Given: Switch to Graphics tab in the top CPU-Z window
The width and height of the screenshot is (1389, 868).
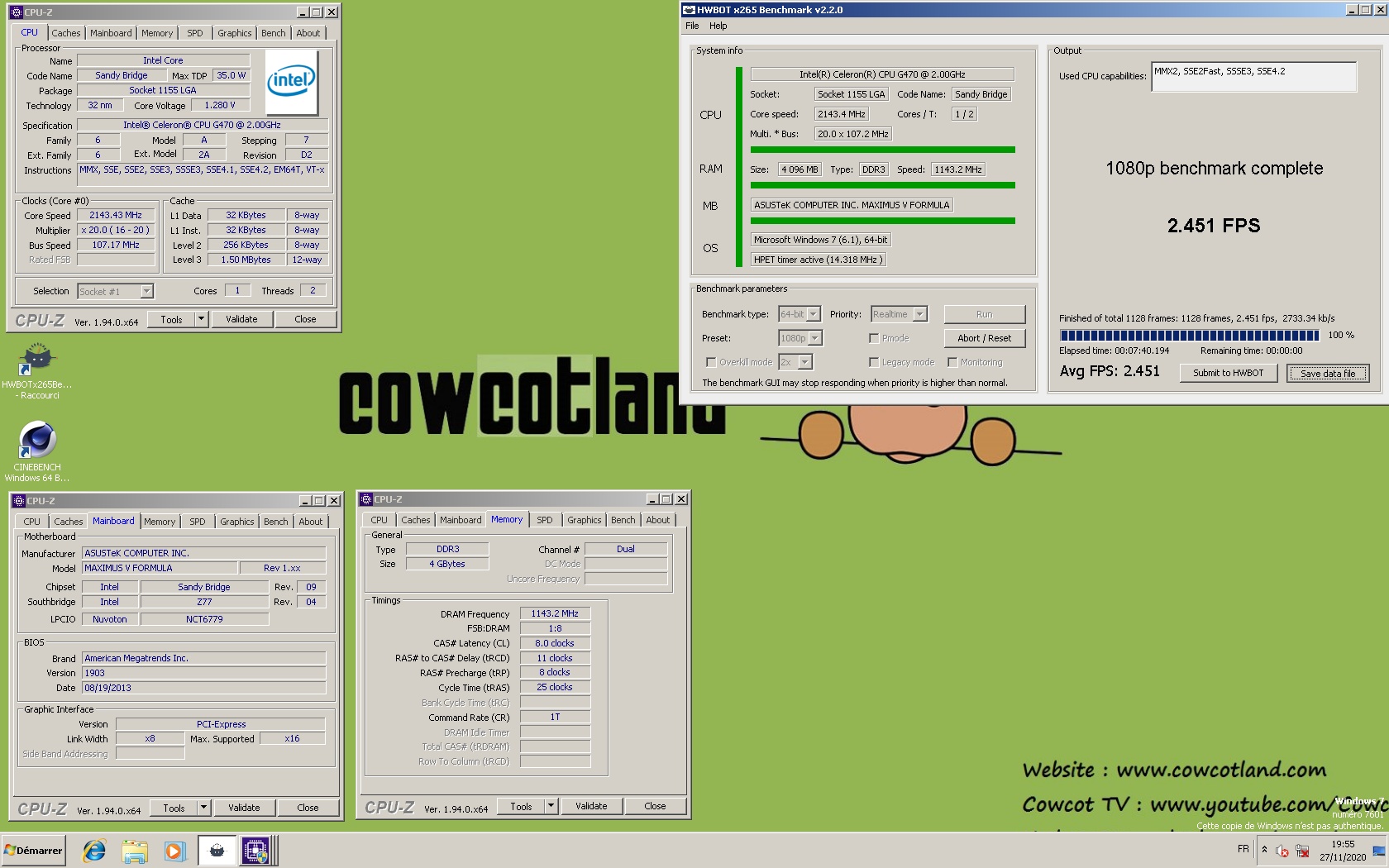Looking at the screenshot, I should [235, 33].
